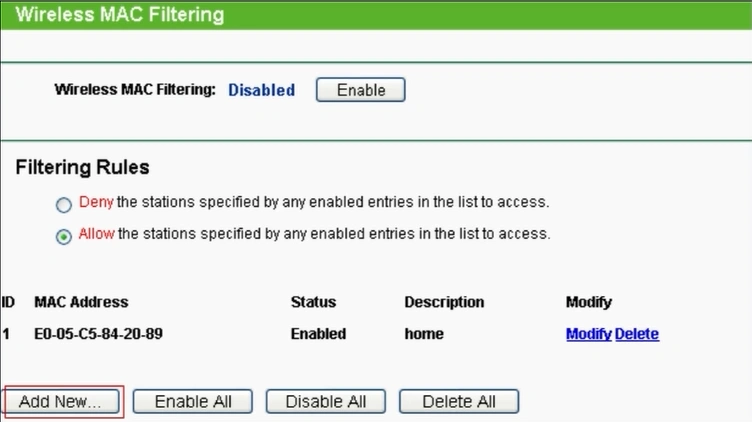Click the Wireless MAC Filtering title bar
This screenshot has height=422, width=752.
120,15
